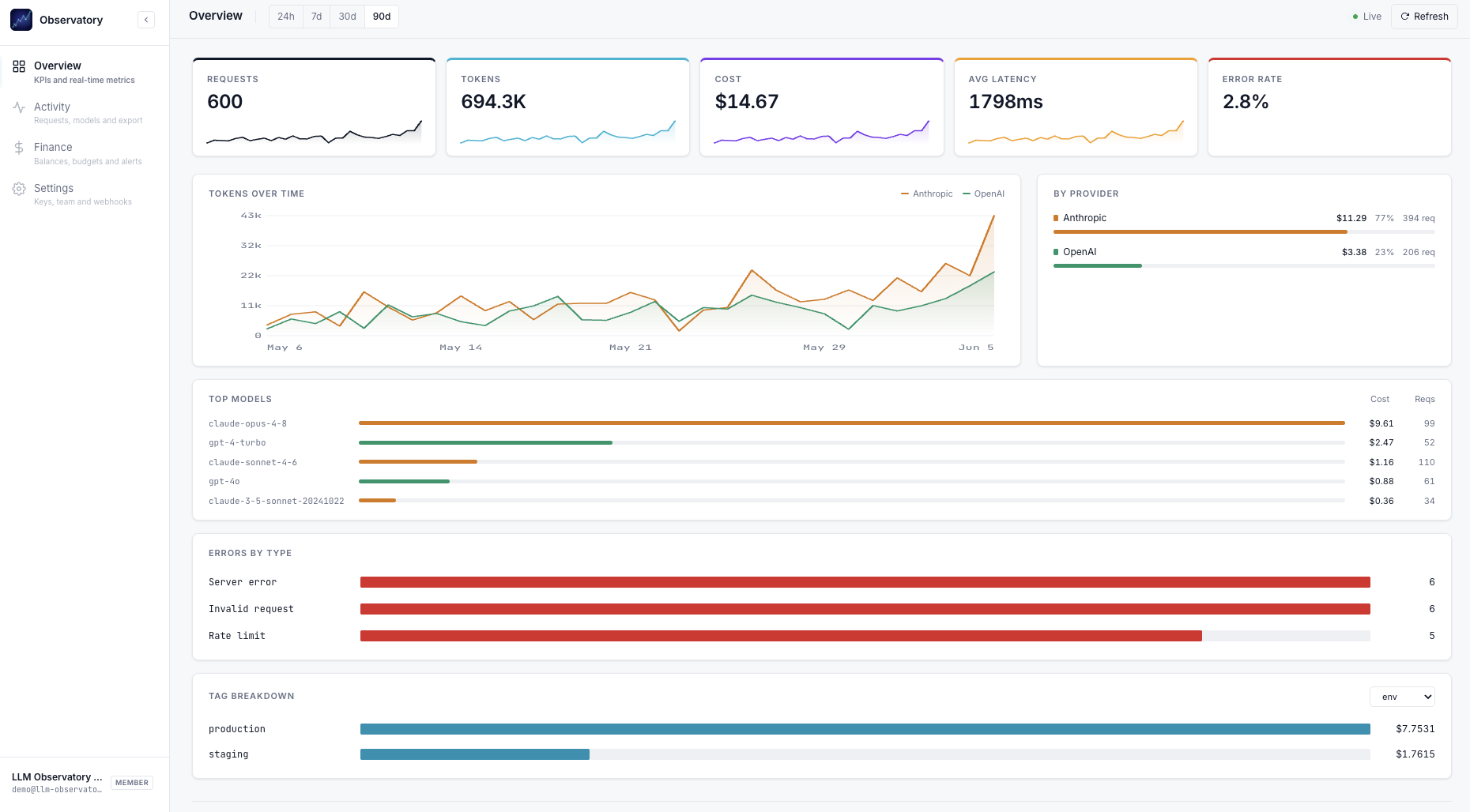Click the Rate limit red bar
Screen dimensions: 1470x812
coord(781,636)
